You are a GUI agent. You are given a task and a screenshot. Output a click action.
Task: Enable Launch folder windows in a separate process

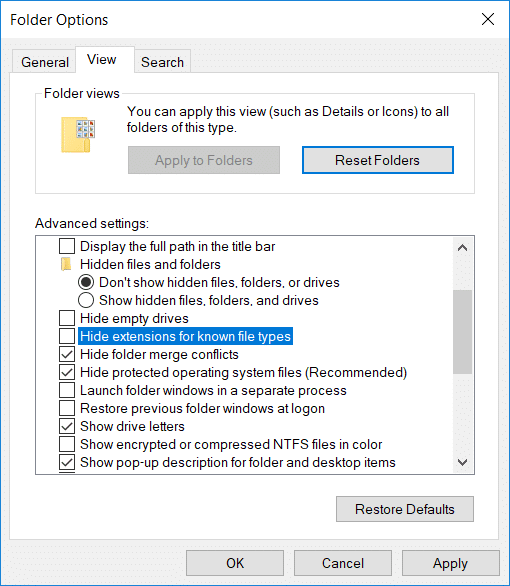[67, 390]
